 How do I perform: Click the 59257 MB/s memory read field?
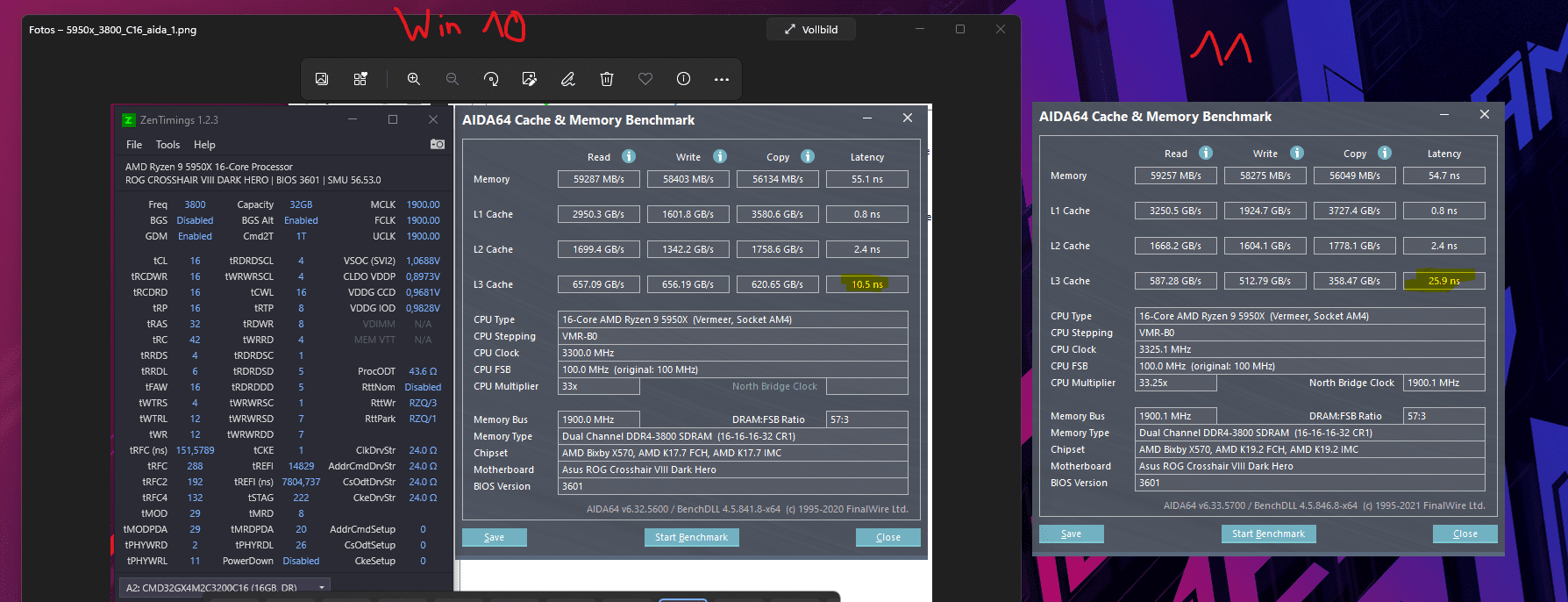[x=1176, y=176]
